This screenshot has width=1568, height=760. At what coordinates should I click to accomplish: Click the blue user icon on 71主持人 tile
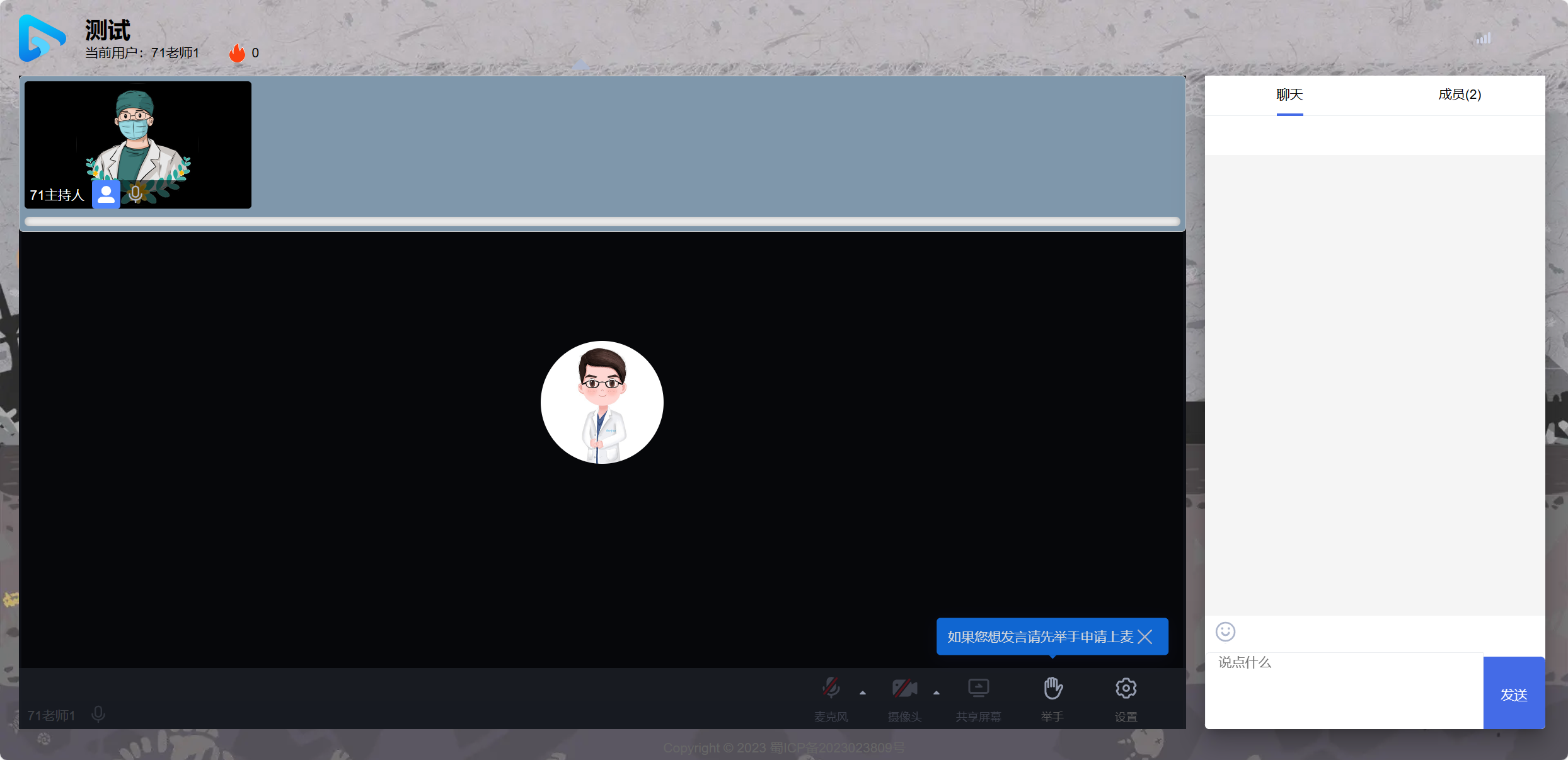coord(106,194)
